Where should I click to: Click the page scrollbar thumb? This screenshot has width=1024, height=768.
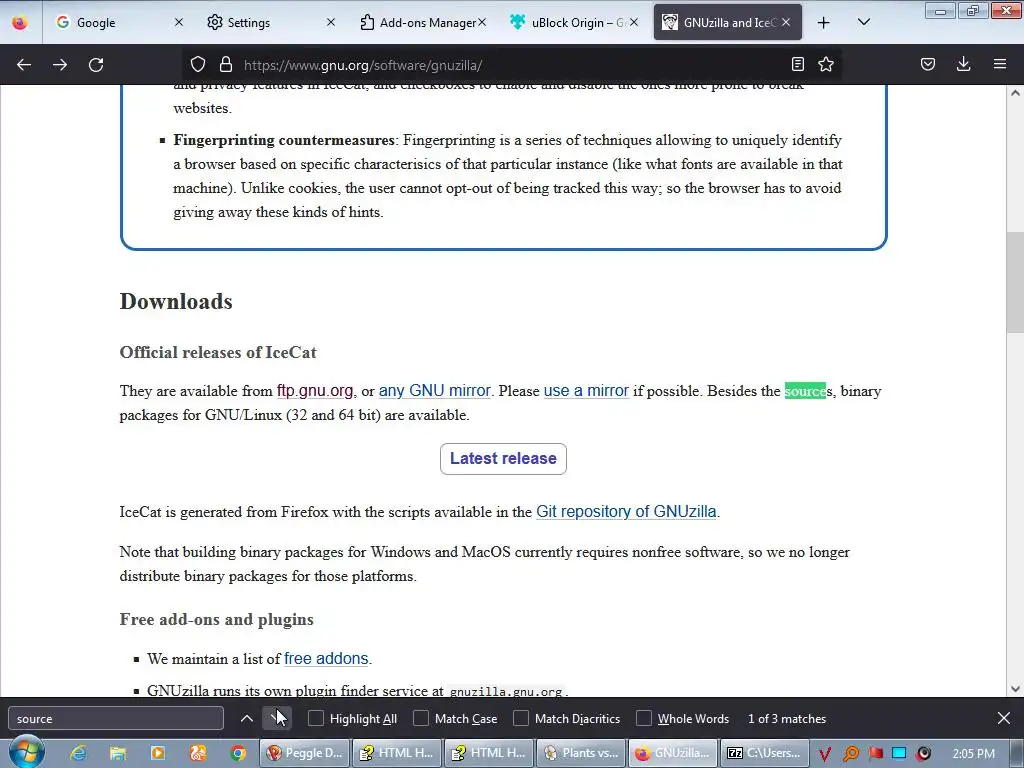[x=1015, y=282]
